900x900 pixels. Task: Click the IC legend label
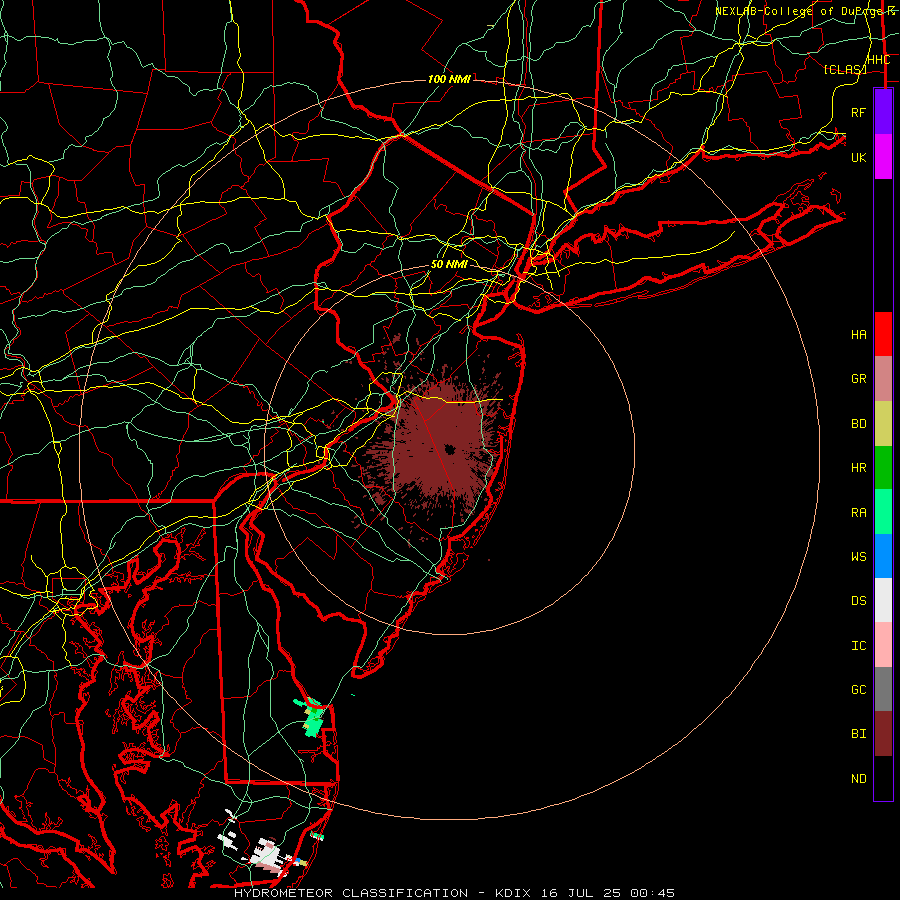[859, 646]
